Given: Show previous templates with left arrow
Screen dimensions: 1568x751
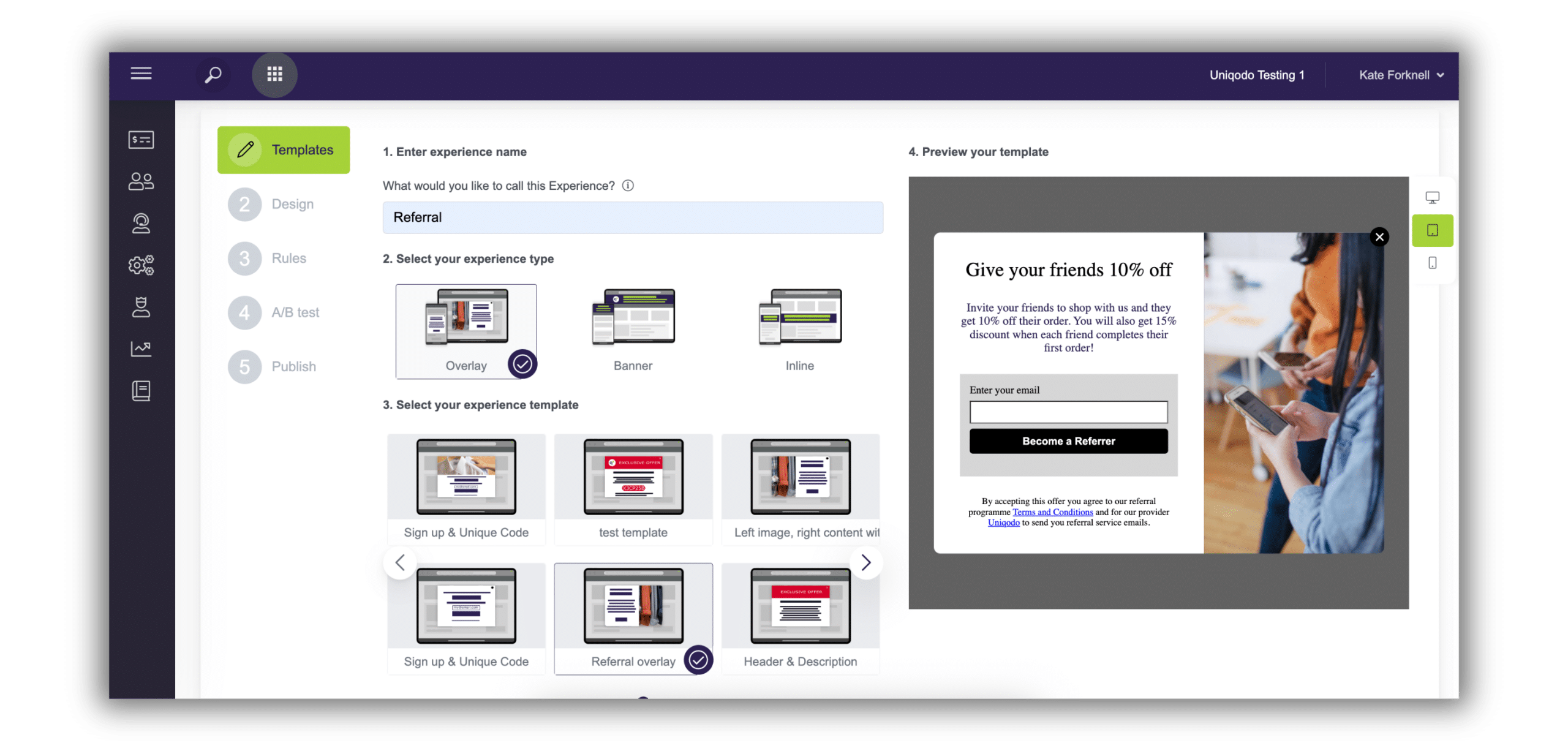Looking at the screenshot, I should click(x=400, y=562).
